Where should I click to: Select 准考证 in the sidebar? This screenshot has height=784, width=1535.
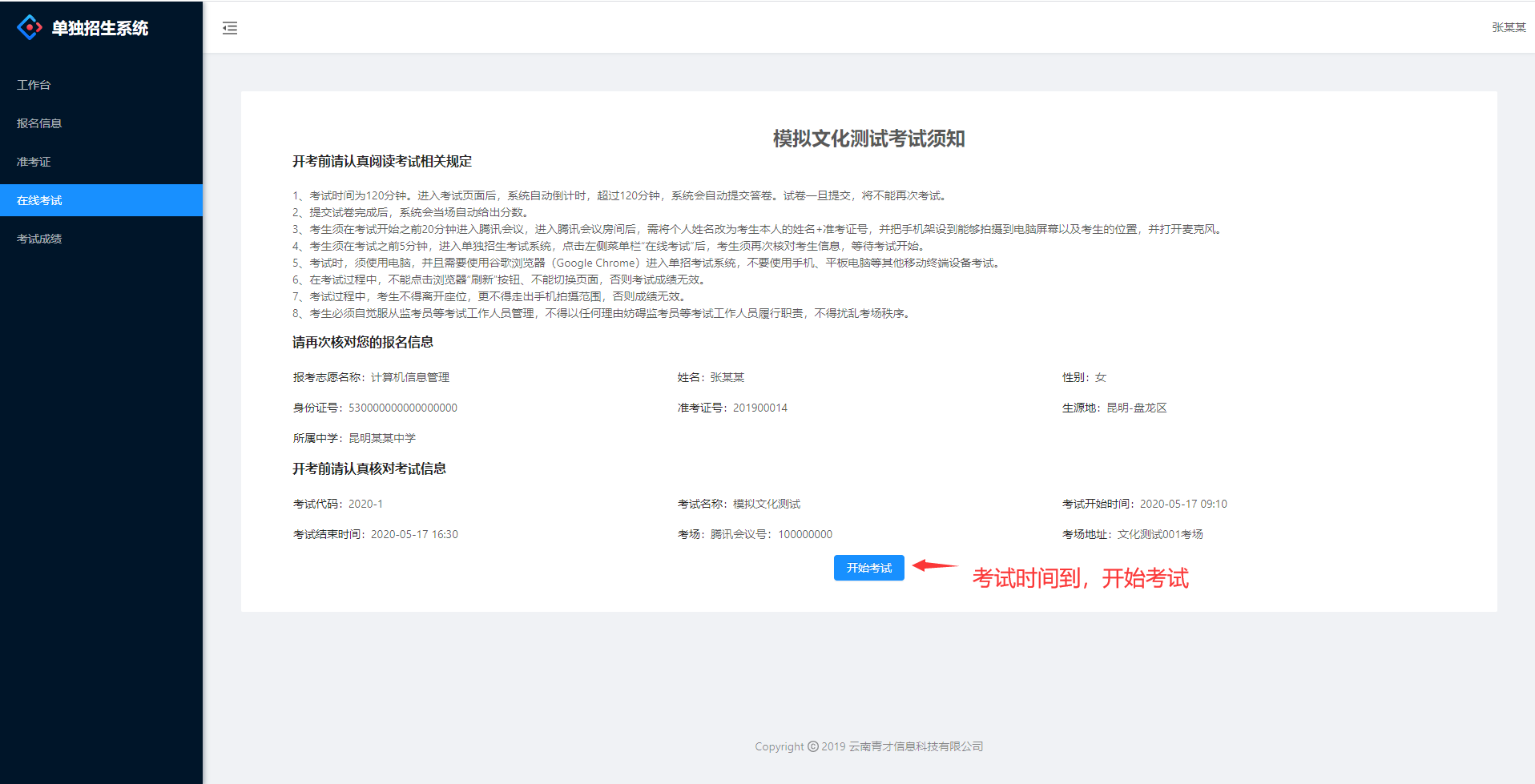(x=34, y=161)
